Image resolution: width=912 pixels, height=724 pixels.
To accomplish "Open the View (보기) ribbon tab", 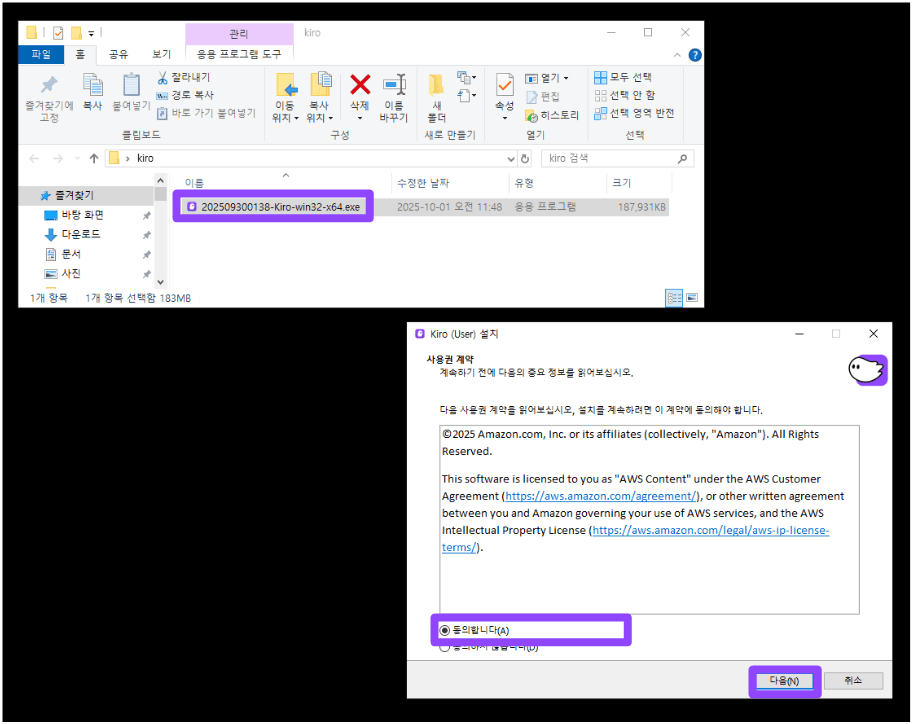I will (161, 54).
